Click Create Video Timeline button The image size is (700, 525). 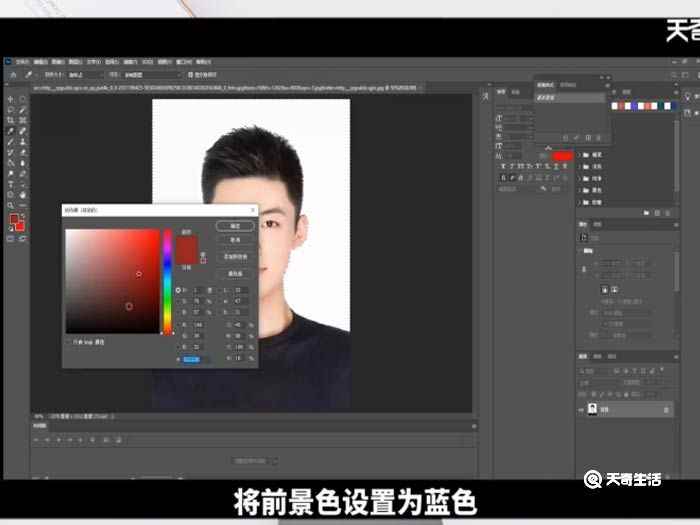click(x=250, y=461)
